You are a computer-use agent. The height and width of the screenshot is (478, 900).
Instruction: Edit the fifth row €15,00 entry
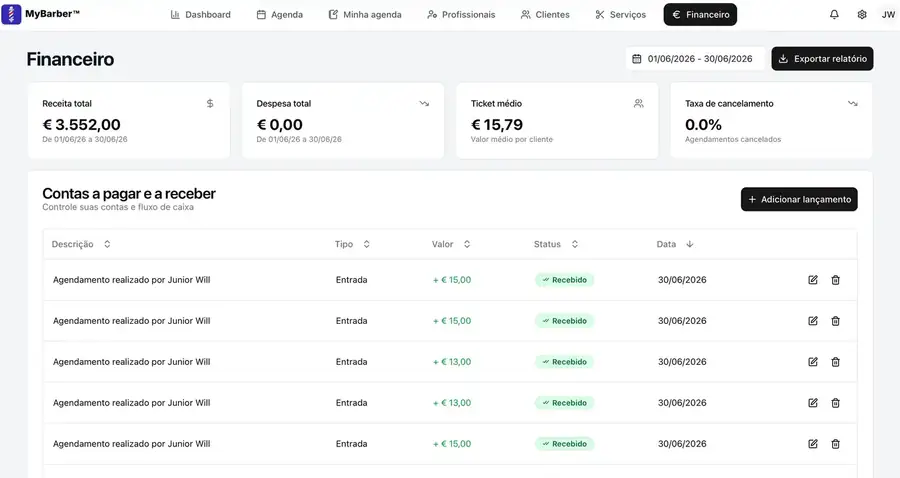[813, 444]
